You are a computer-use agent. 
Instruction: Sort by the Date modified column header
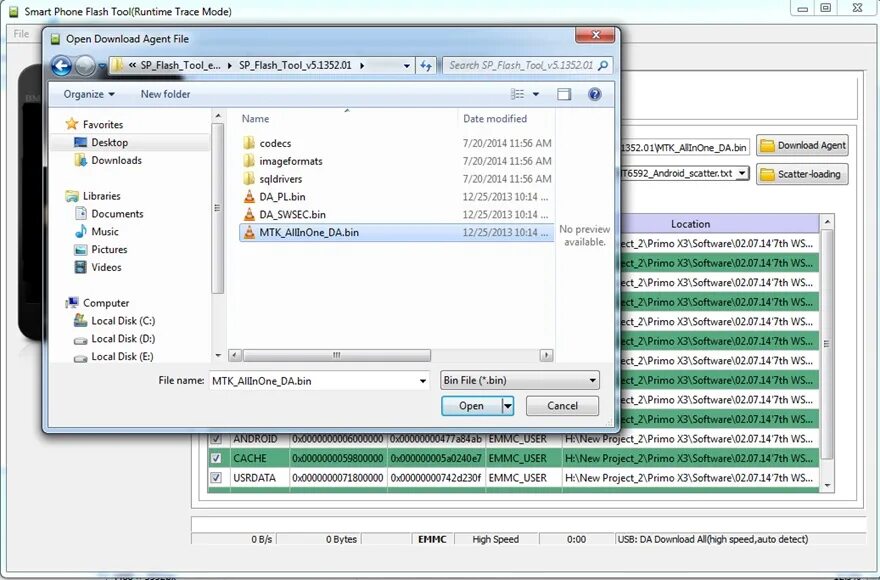point(495,119)
